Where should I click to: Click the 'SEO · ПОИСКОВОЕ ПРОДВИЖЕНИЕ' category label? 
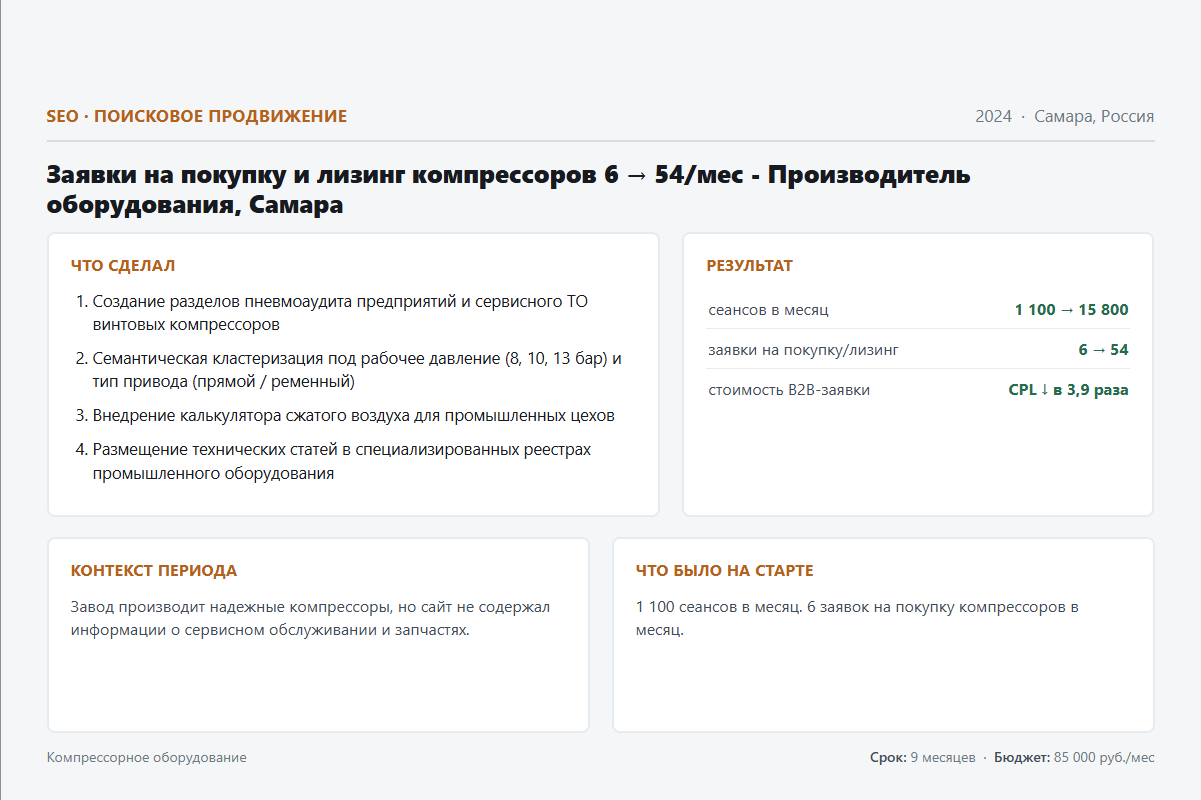click(197, 116)
